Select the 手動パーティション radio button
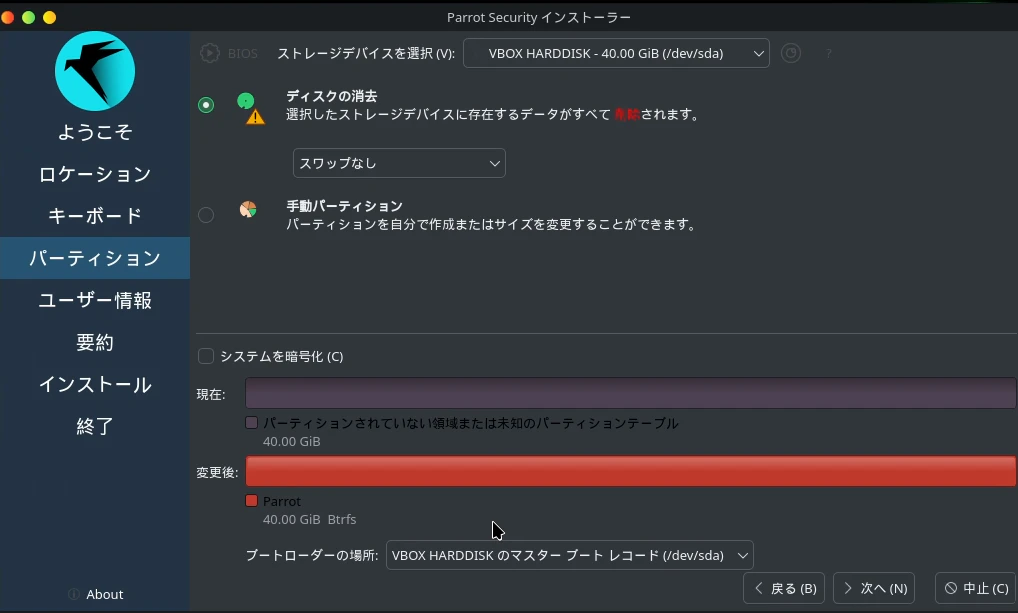This screenshot has width=1018, height=613. (x=206, y=215)
